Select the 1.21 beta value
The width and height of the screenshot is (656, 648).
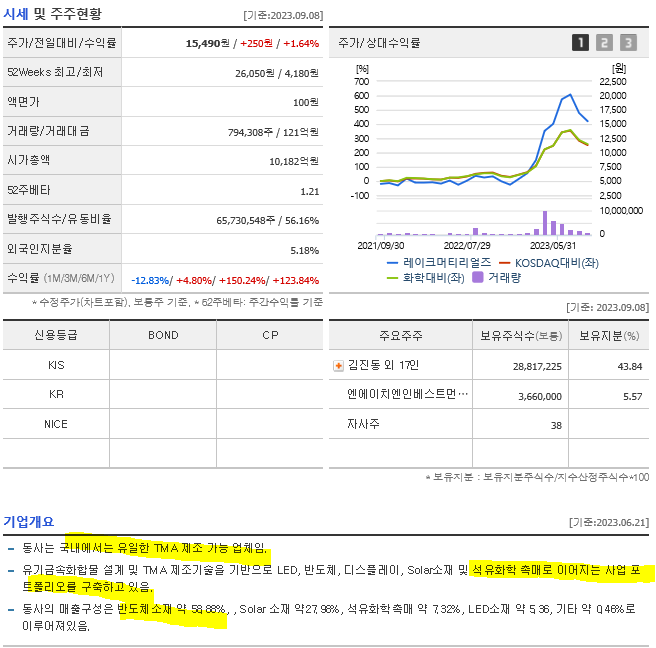point(310,192)
